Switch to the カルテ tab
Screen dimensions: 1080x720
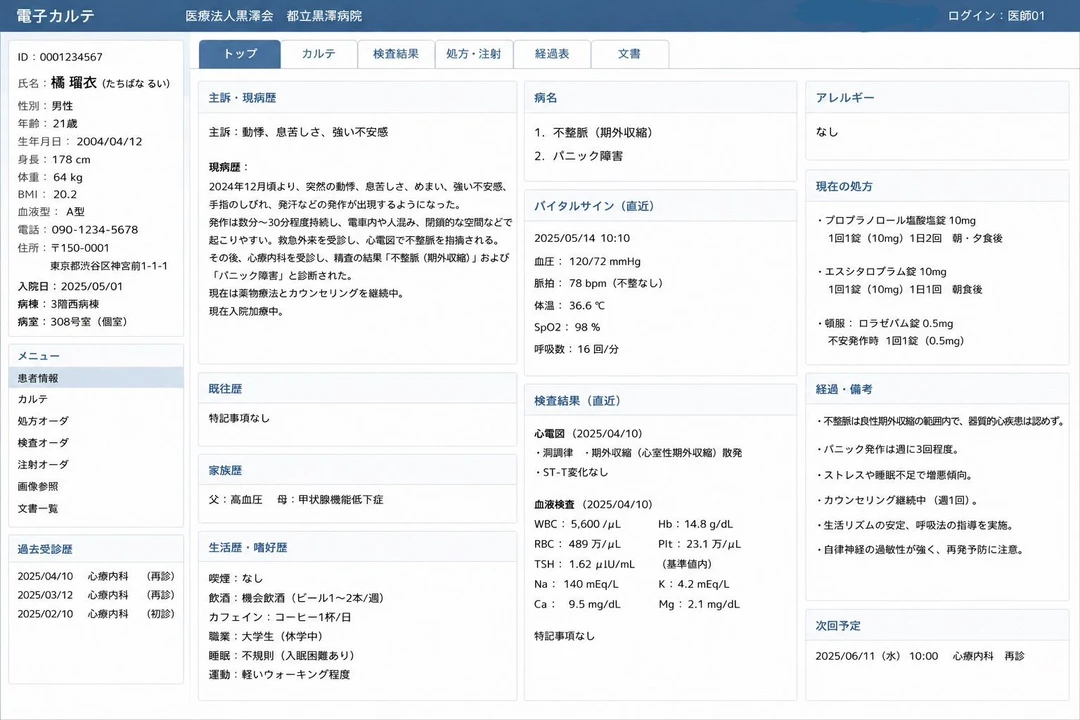pos(319,54)
